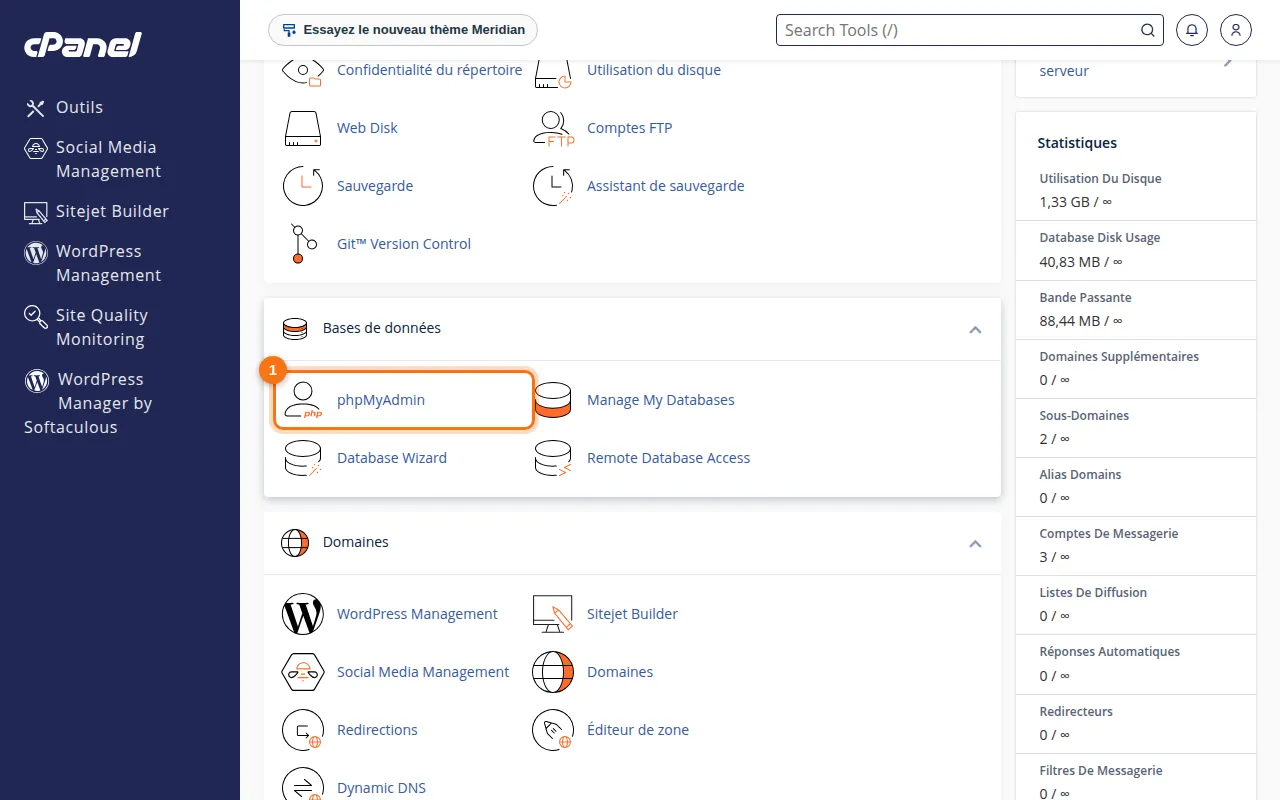Click the Manage My Databases icon

(x=553, y=400)
